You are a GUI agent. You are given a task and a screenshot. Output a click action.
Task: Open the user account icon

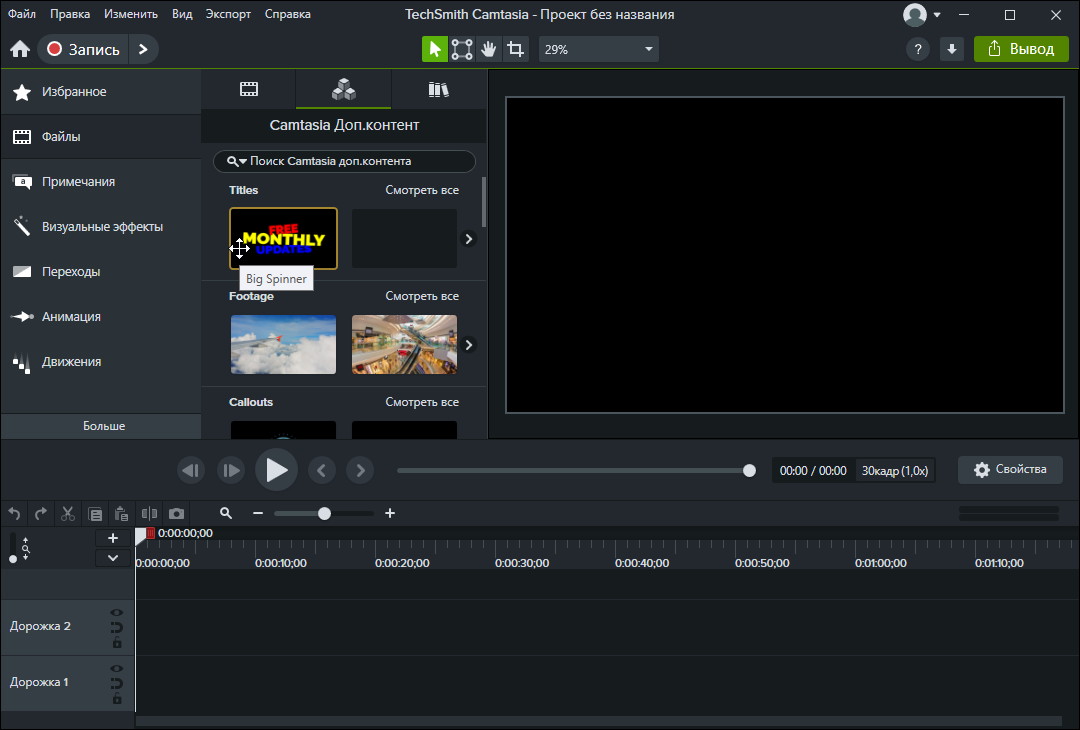915,14
